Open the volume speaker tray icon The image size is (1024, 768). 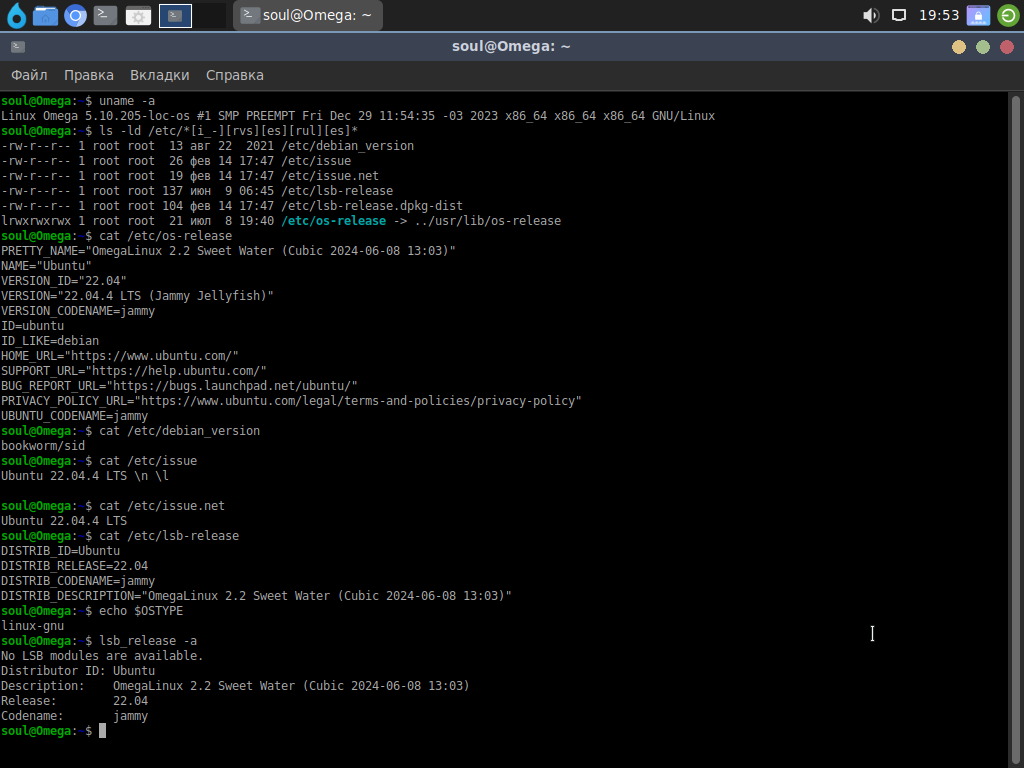pos(871,16)
